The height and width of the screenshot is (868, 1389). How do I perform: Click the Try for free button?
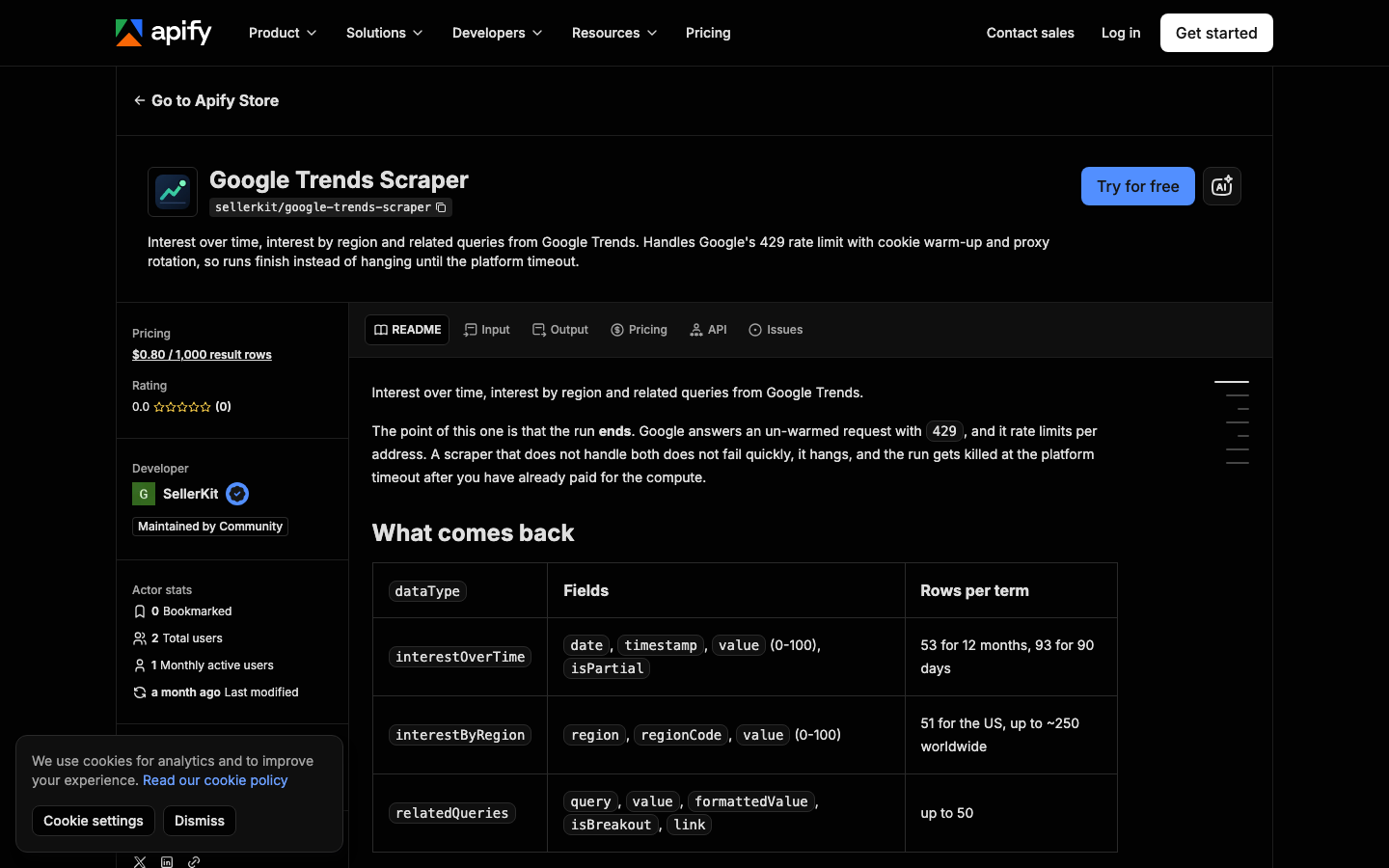point(1138,186)
